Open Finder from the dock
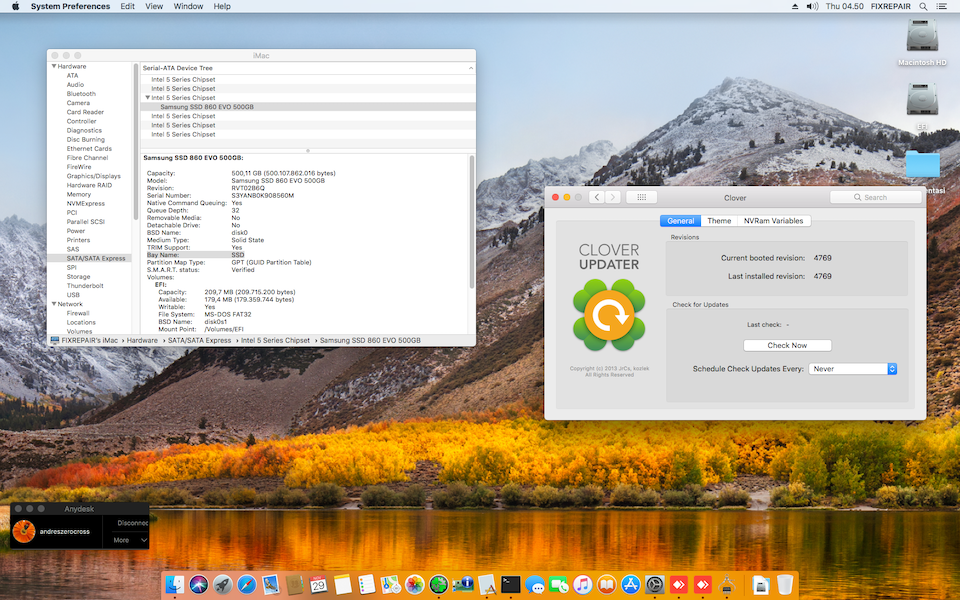960x600 pixels. (175, 584)
